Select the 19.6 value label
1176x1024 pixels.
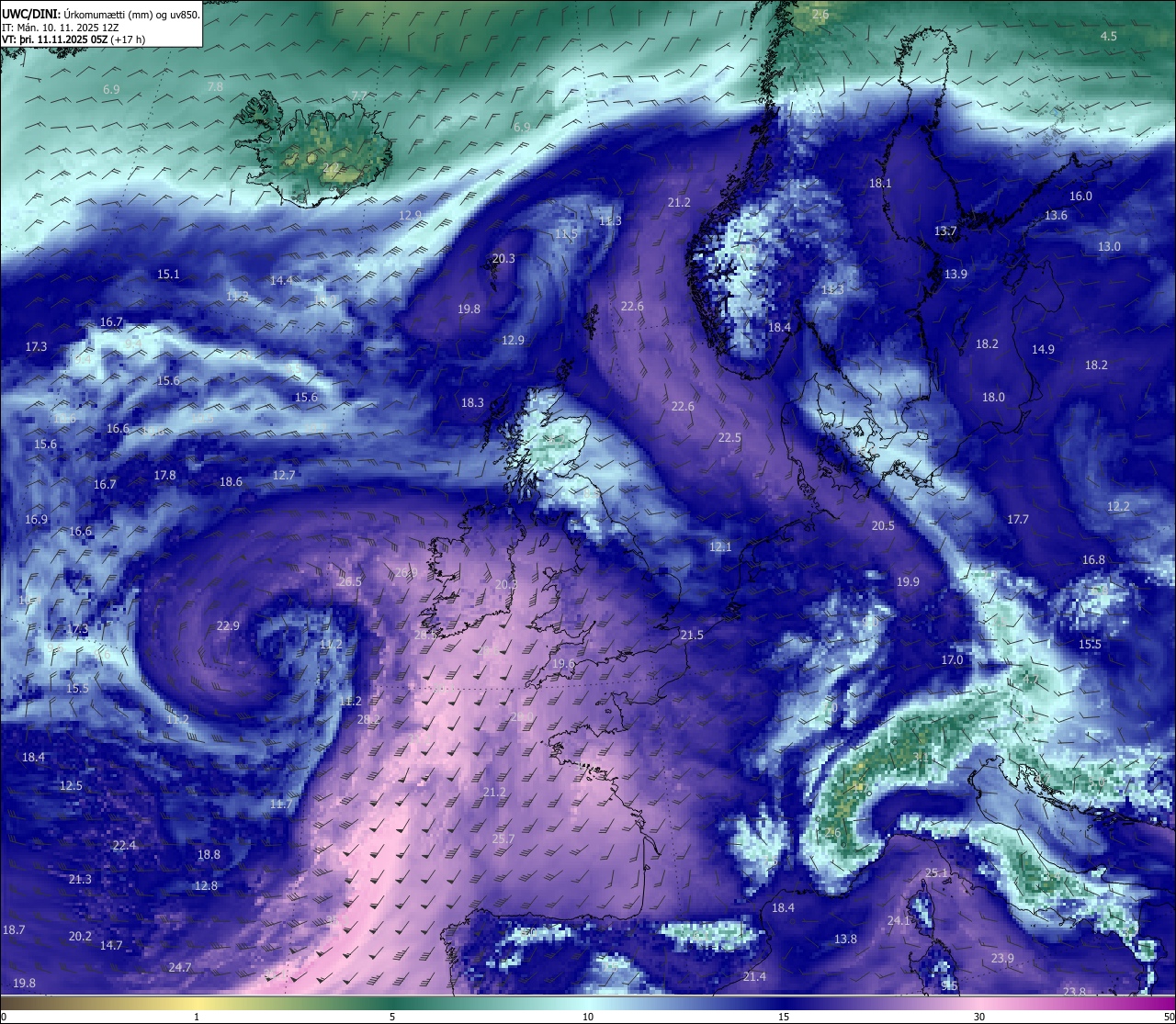(563, 663)
